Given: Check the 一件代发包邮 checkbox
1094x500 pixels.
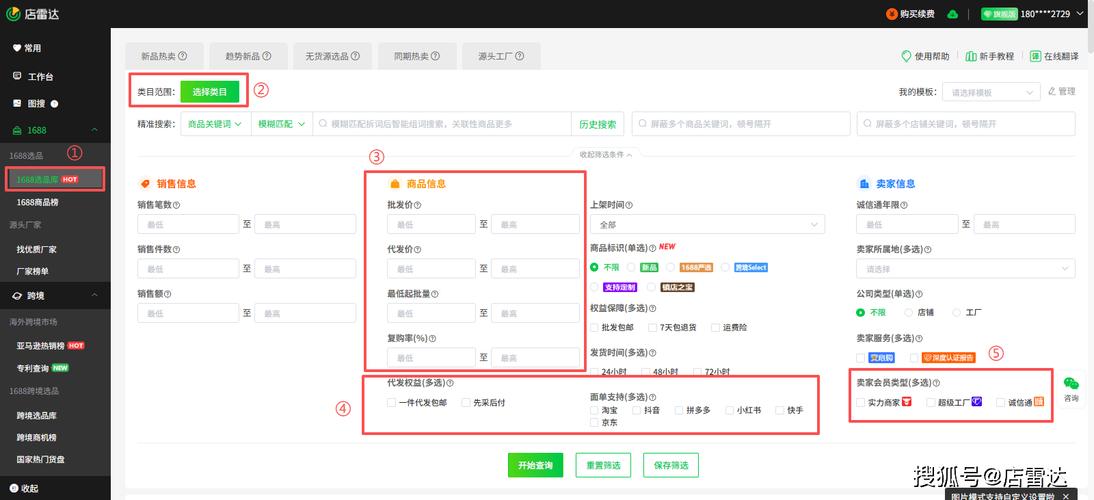Looking at the screenshot, I should (391, 402).
